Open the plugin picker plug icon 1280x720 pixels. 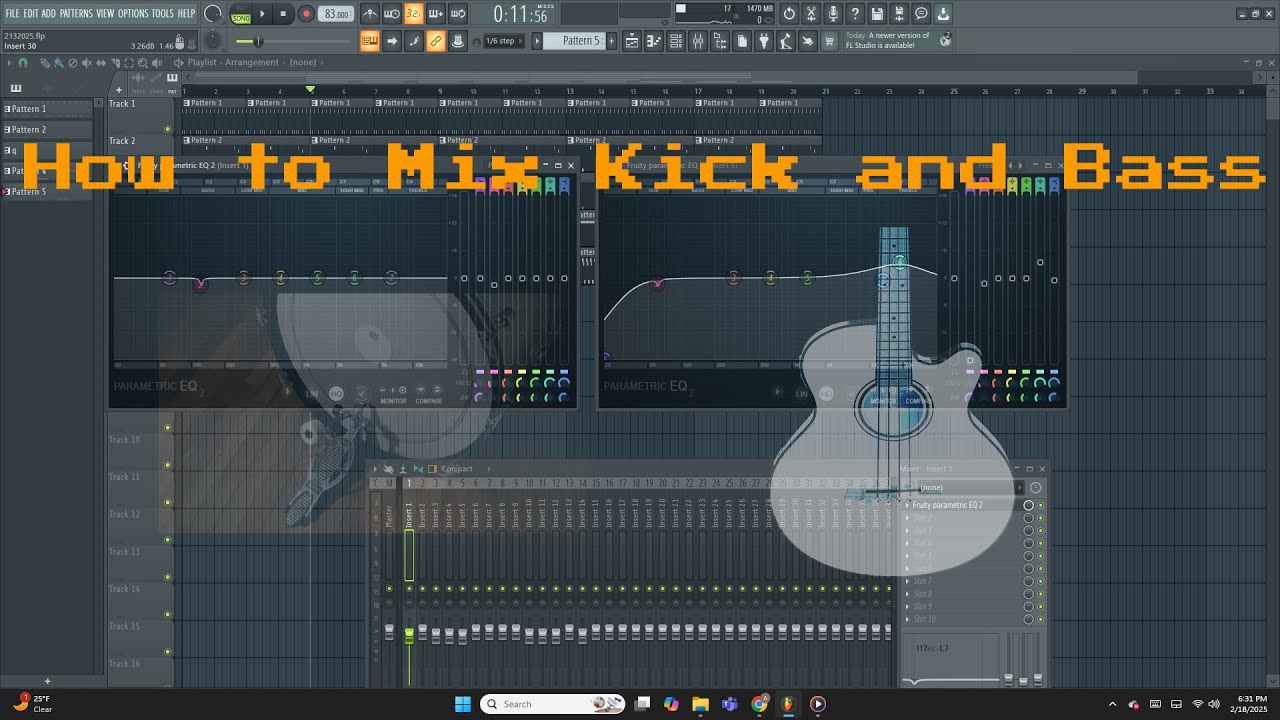tap(764, 41)
